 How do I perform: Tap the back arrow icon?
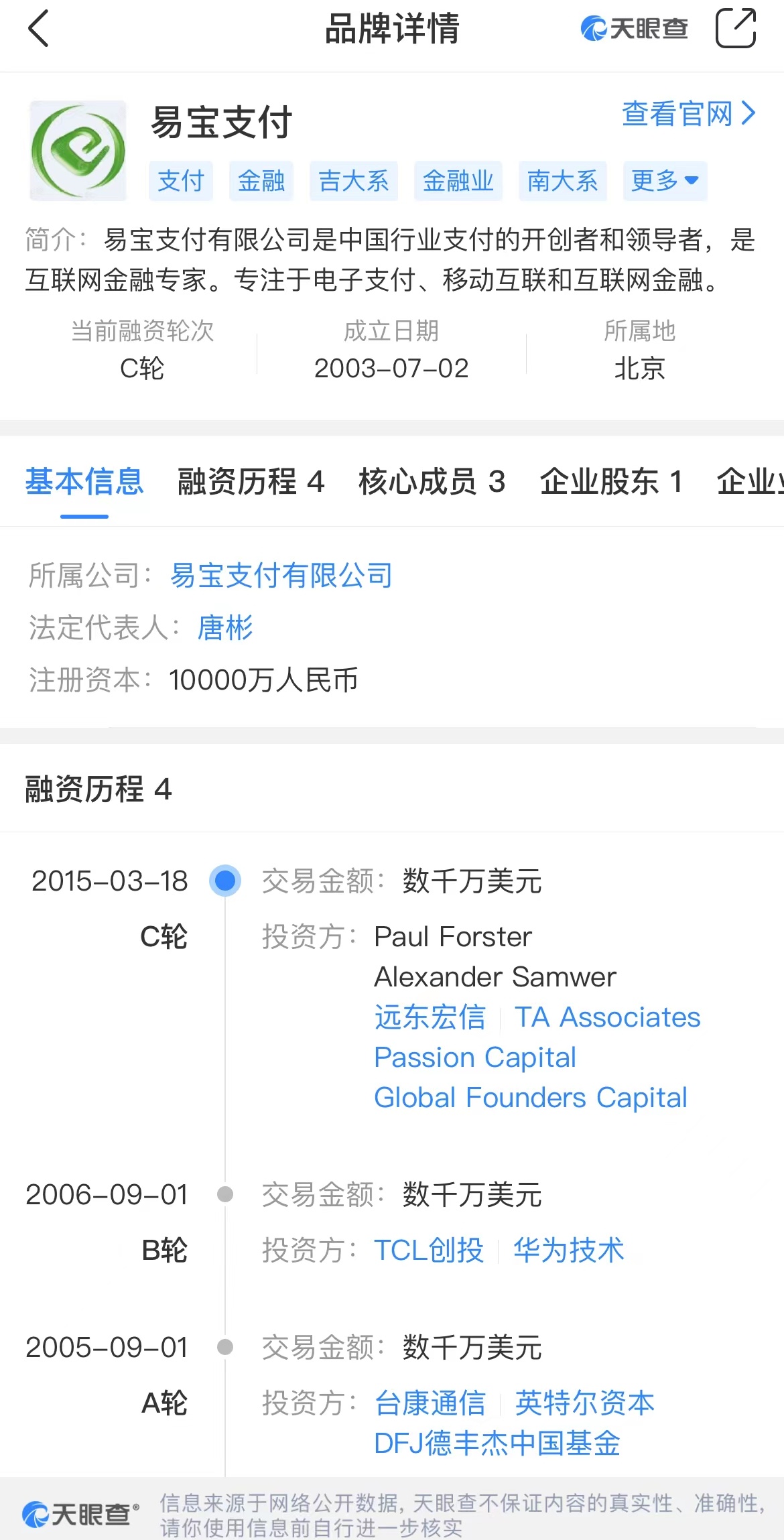[39, 29]
